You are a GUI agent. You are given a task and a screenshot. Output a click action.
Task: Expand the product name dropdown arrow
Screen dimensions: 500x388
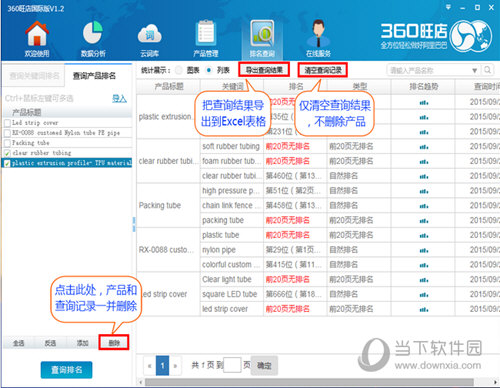click(x=475, y=70)
